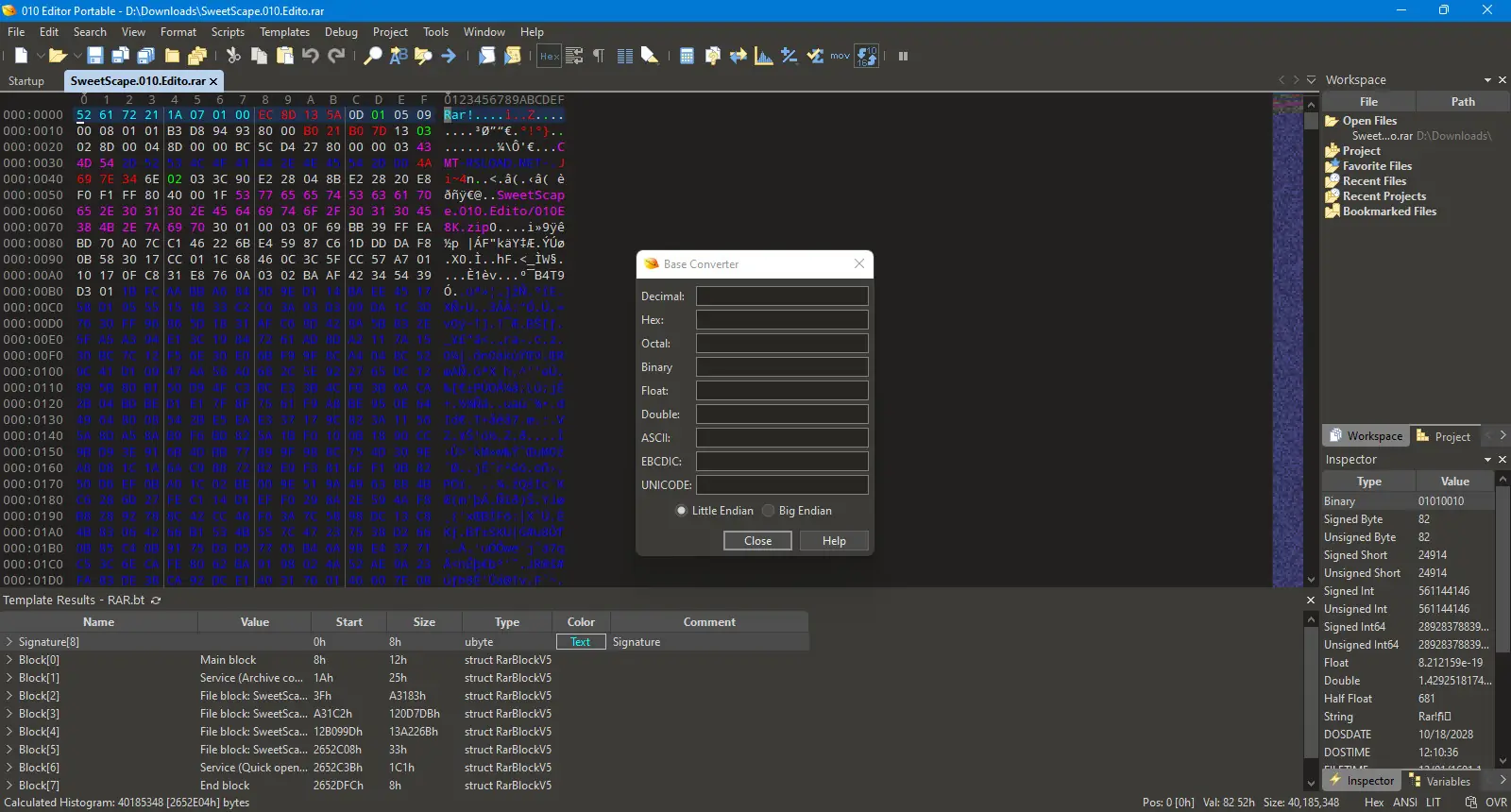Click the Decimal input field
1511x812 pixels.
tap(782, 296)
